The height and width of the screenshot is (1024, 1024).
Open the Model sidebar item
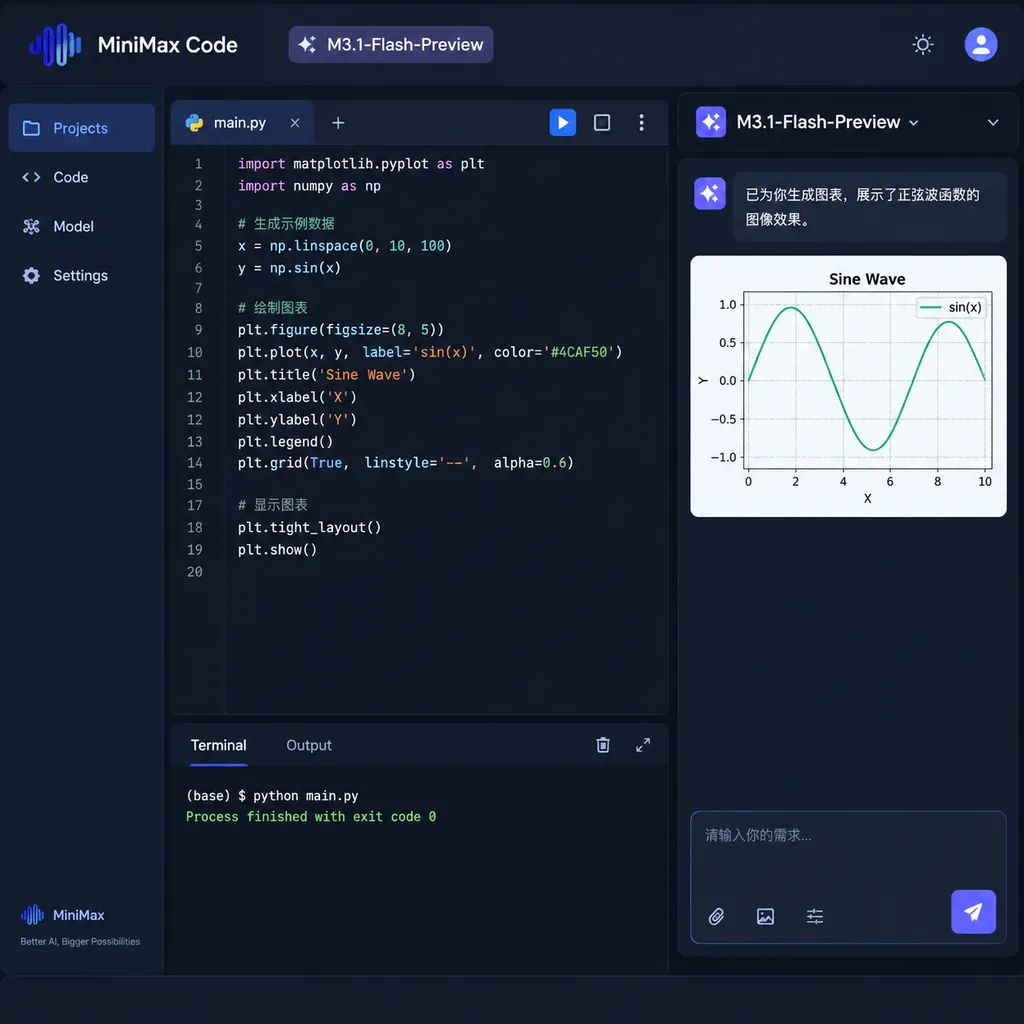82,226
